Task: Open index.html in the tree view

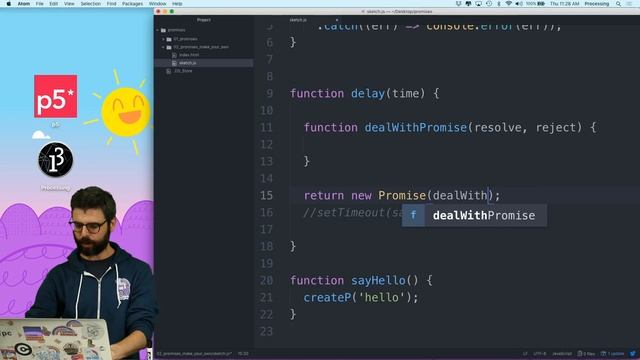Action: click(189, 55)
